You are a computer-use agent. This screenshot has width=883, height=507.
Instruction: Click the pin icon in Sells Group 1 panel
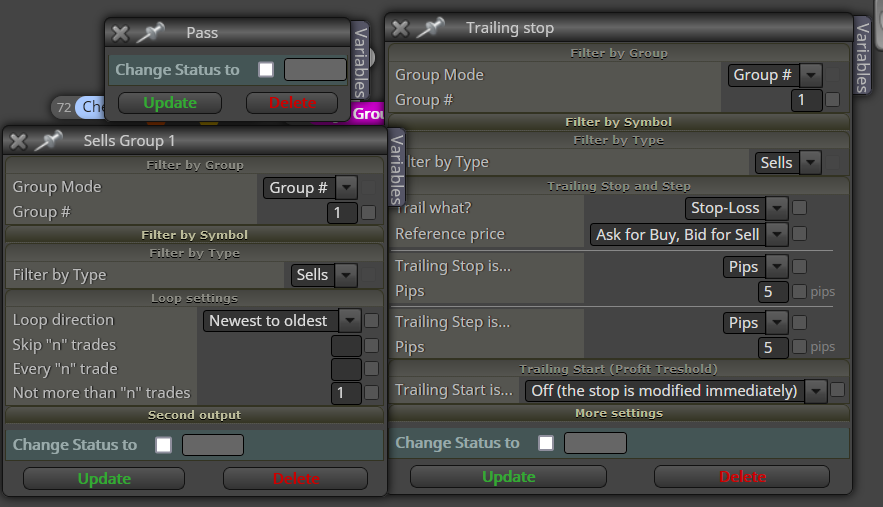[48, 140]
